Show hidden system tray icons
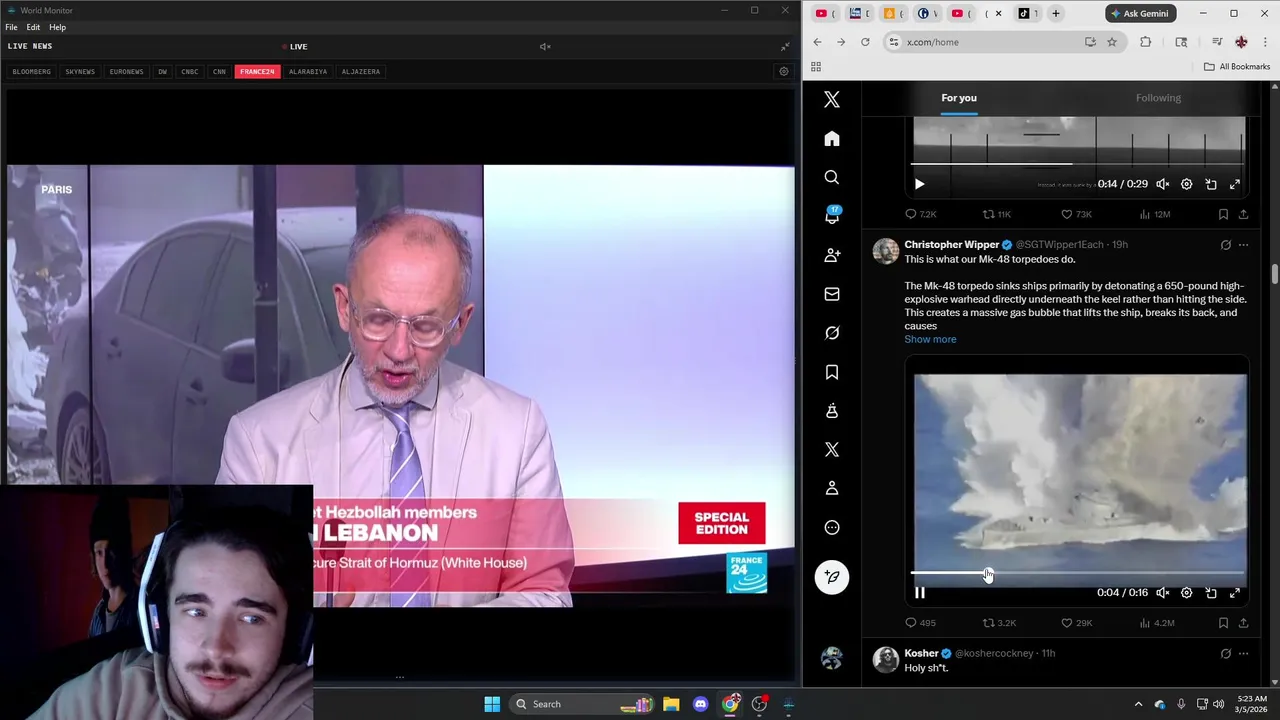Viewport: 1280px width, 720px height. point(1138,704)
